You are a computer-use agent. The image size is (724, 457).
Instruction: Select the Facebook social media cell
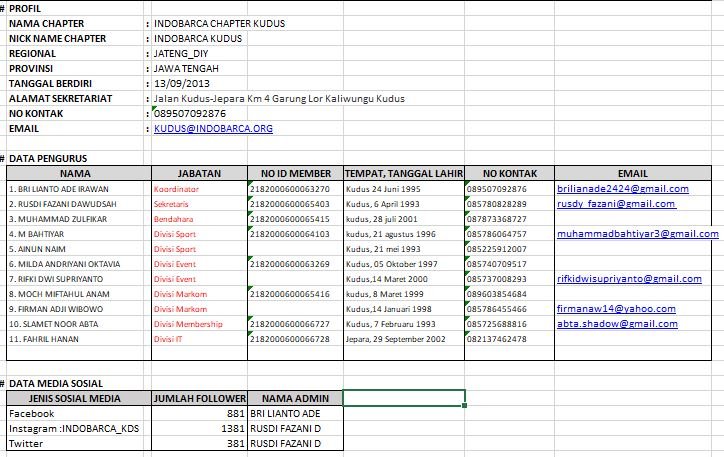[79, 413]
